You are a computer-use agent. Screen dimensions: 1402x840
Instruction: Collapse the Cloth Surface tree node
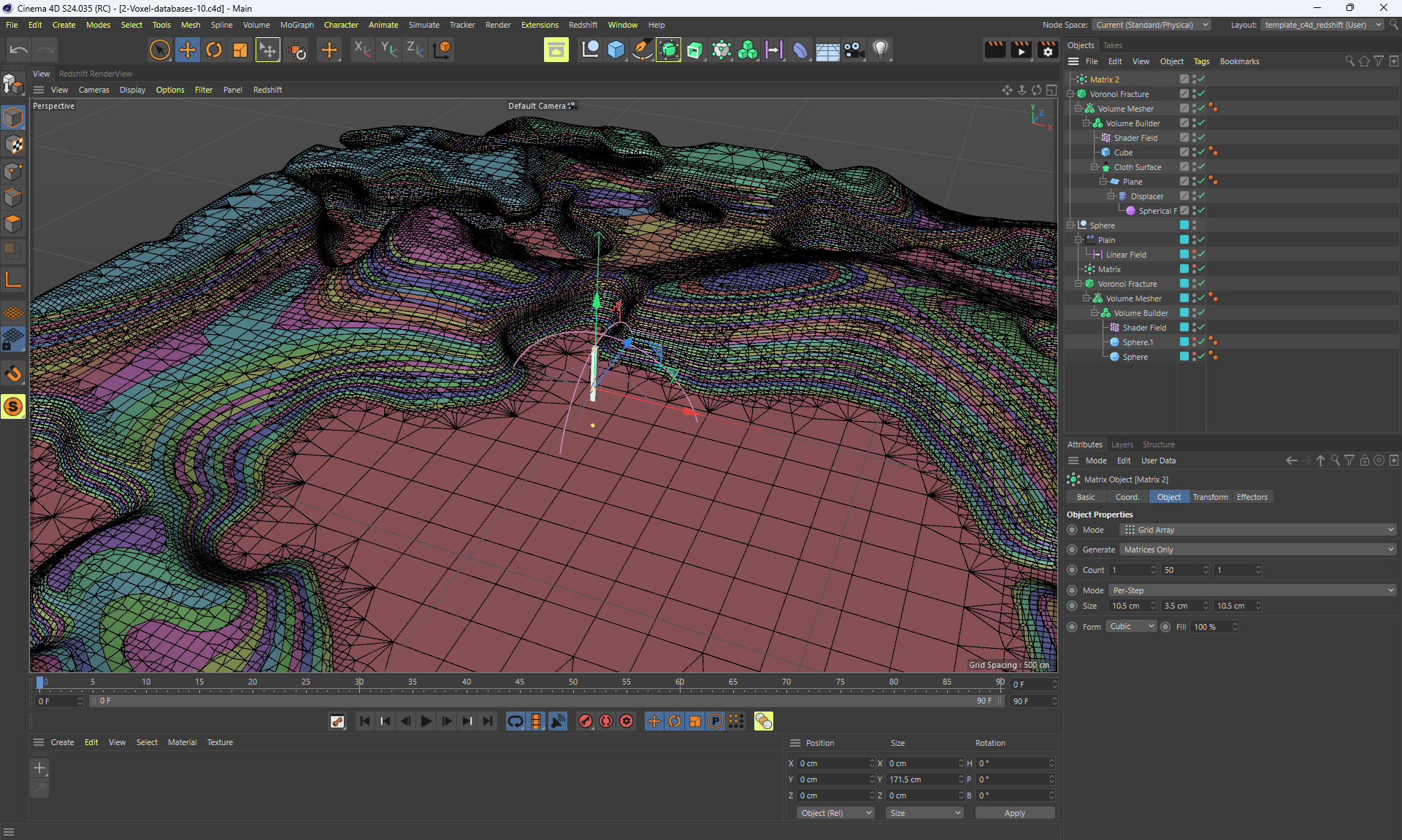[1095, 167]
